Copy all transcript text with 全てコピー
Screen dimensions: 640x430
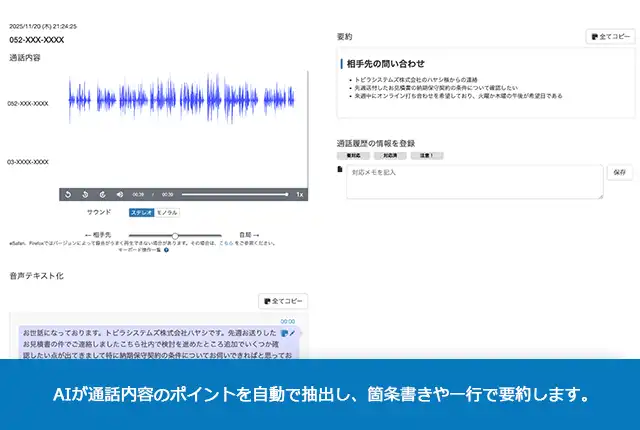pyautogui.click(x=283, y=301)
